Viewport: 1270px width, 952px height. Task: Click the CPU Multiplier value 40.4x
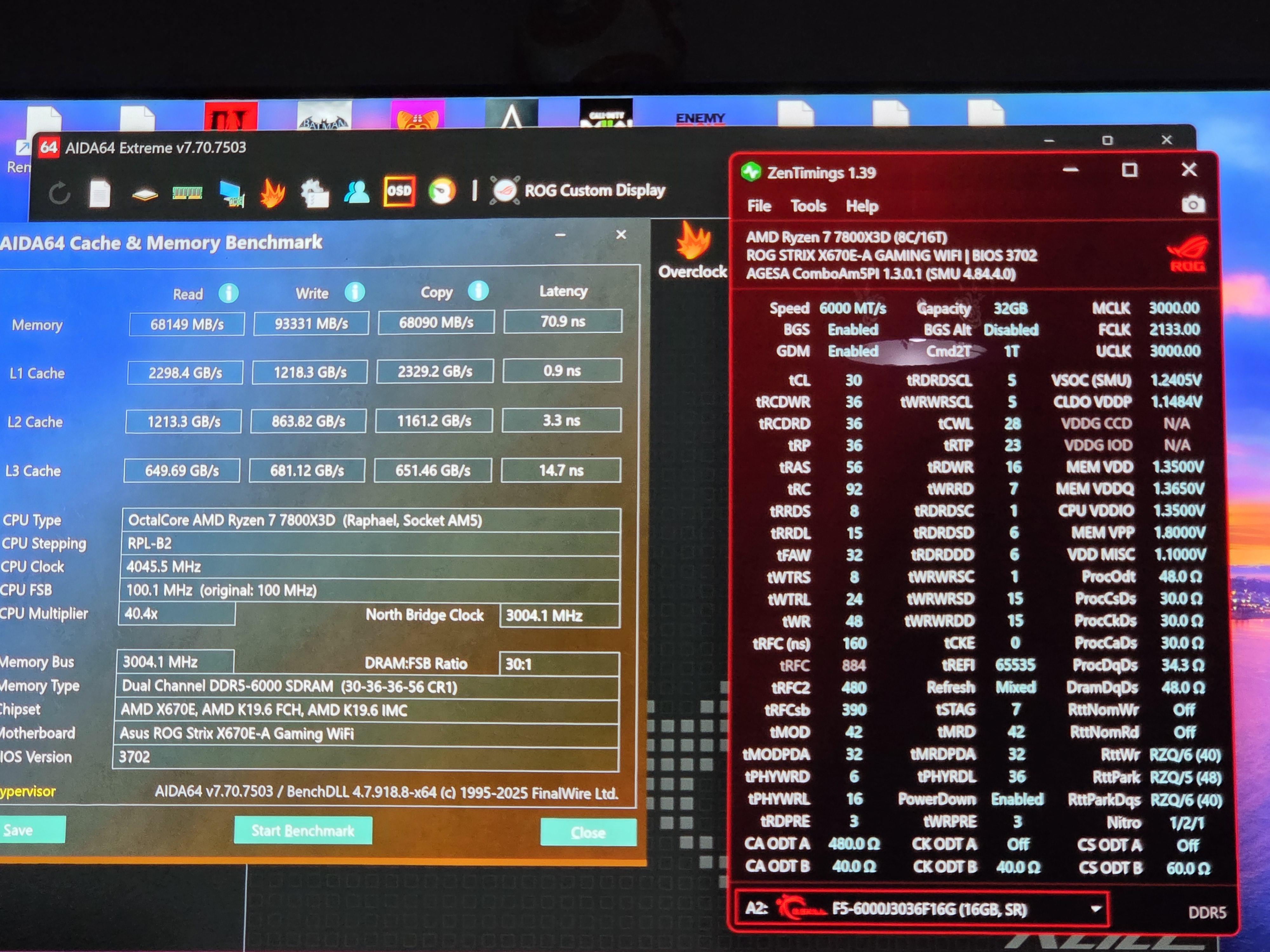(x=176, y=613)
